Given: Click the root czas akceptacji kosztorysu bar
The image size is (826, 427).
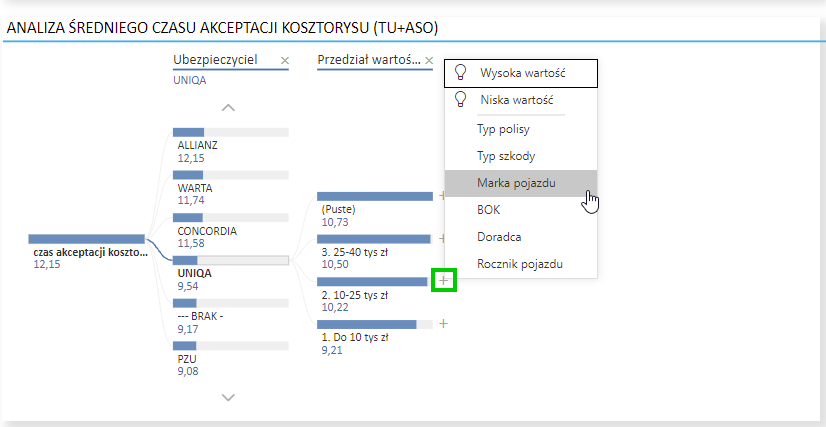Looking at the screenshot, I should point(87,239).
